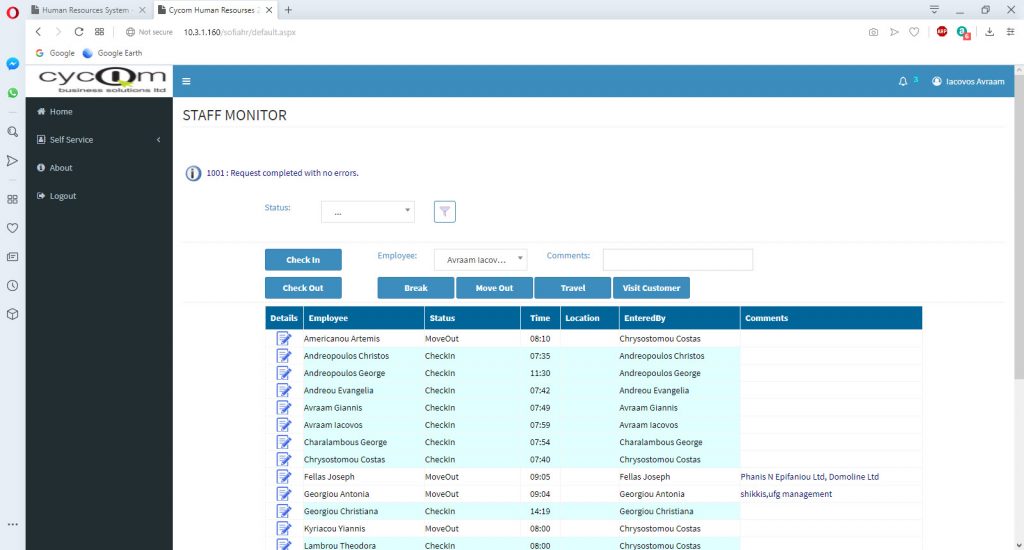Open details icon for Fellas Joseph row
The image size is (1024, 550).
pyautogui.click(x=283, y=477)
